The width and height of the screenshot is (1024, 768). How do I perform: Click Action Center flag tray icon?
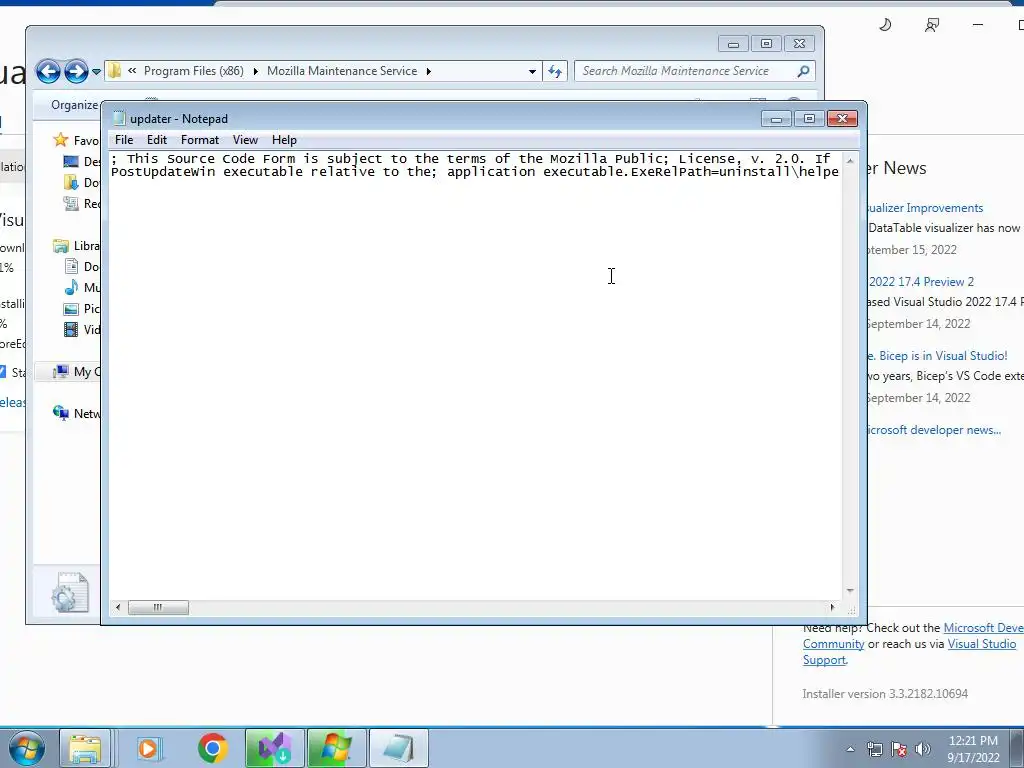coord(899,749)
